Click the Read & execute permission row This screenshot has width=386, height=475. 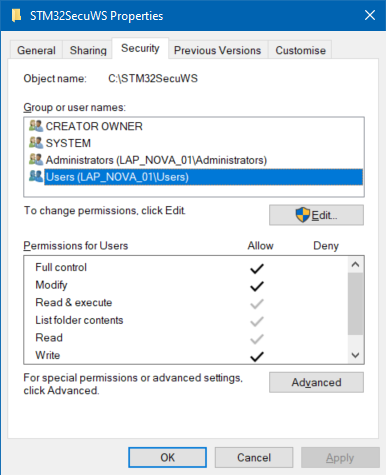pos(186,302)
